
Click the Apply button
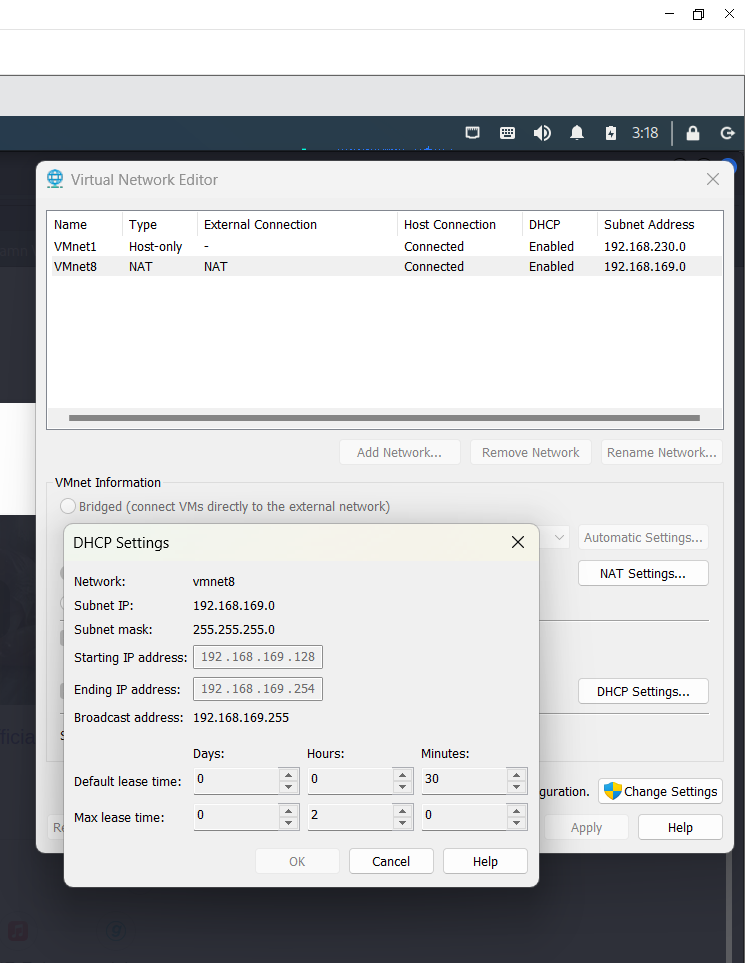[x=587, y=827]
